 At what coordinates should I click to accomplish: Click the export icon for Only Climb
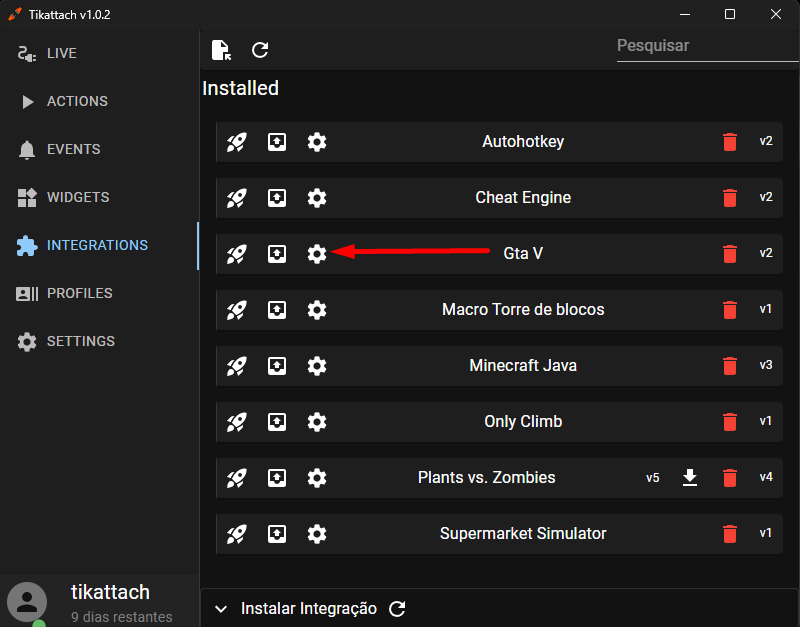277,422
